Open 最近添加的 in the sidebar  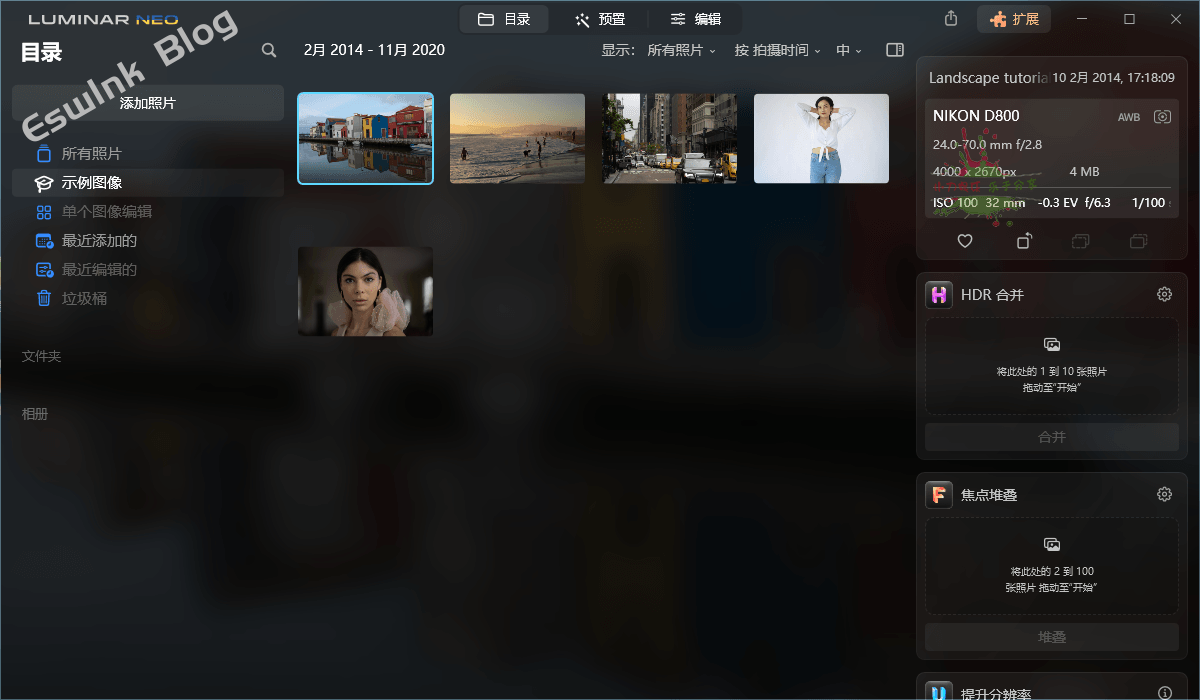[x=99, y=241]
